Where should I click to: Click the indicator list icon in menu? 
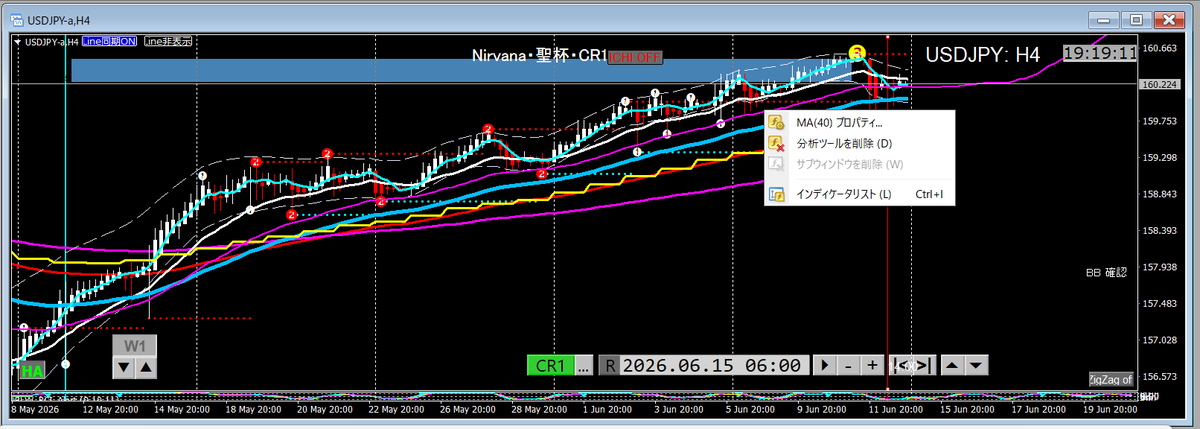pos(776,194)
